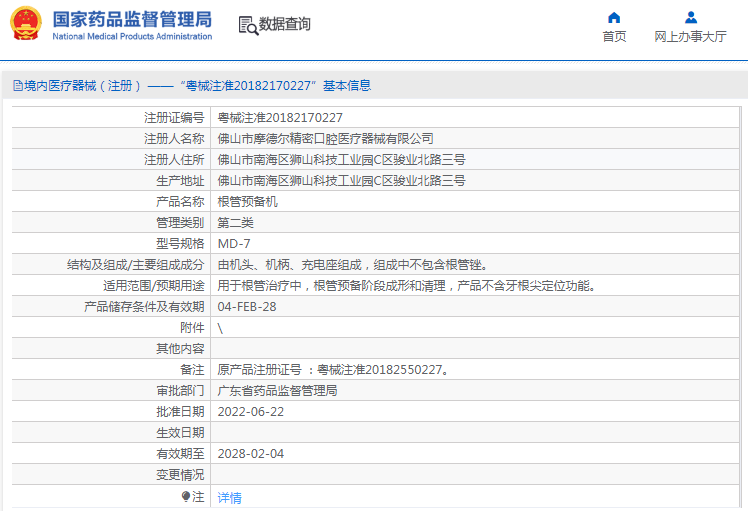
Task: Click registrant name 佛山市摩德尔精密口腔医疗器械有限公司
Action: (325, 138)
